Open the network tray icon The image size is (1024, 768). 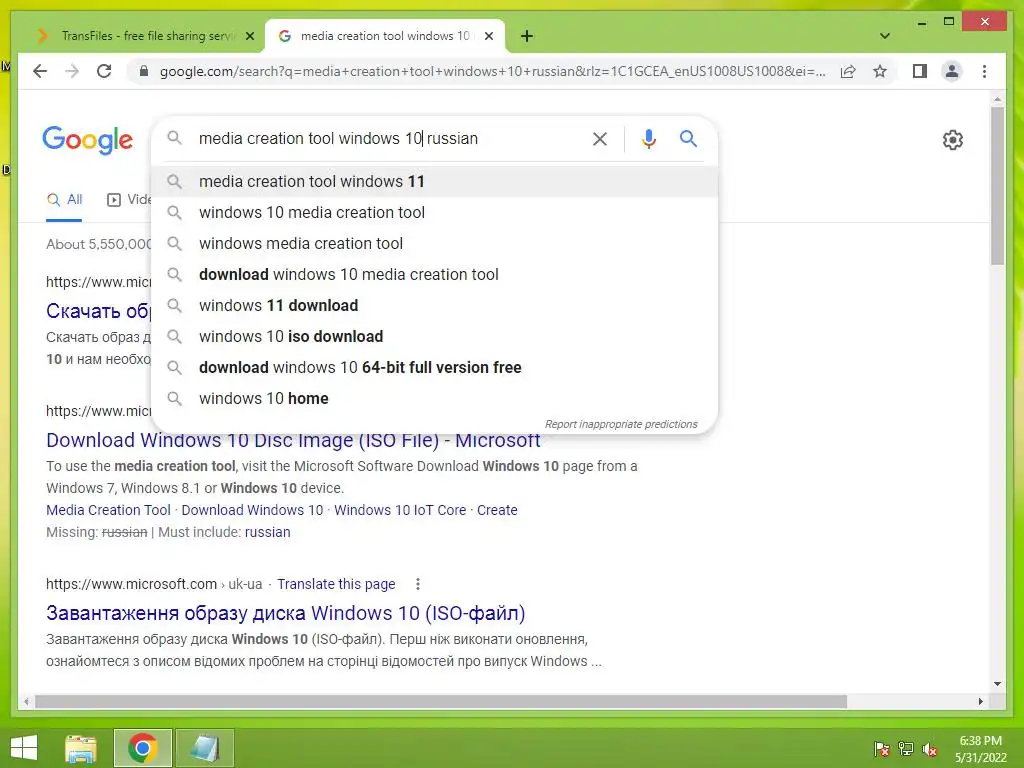(905, 749)
